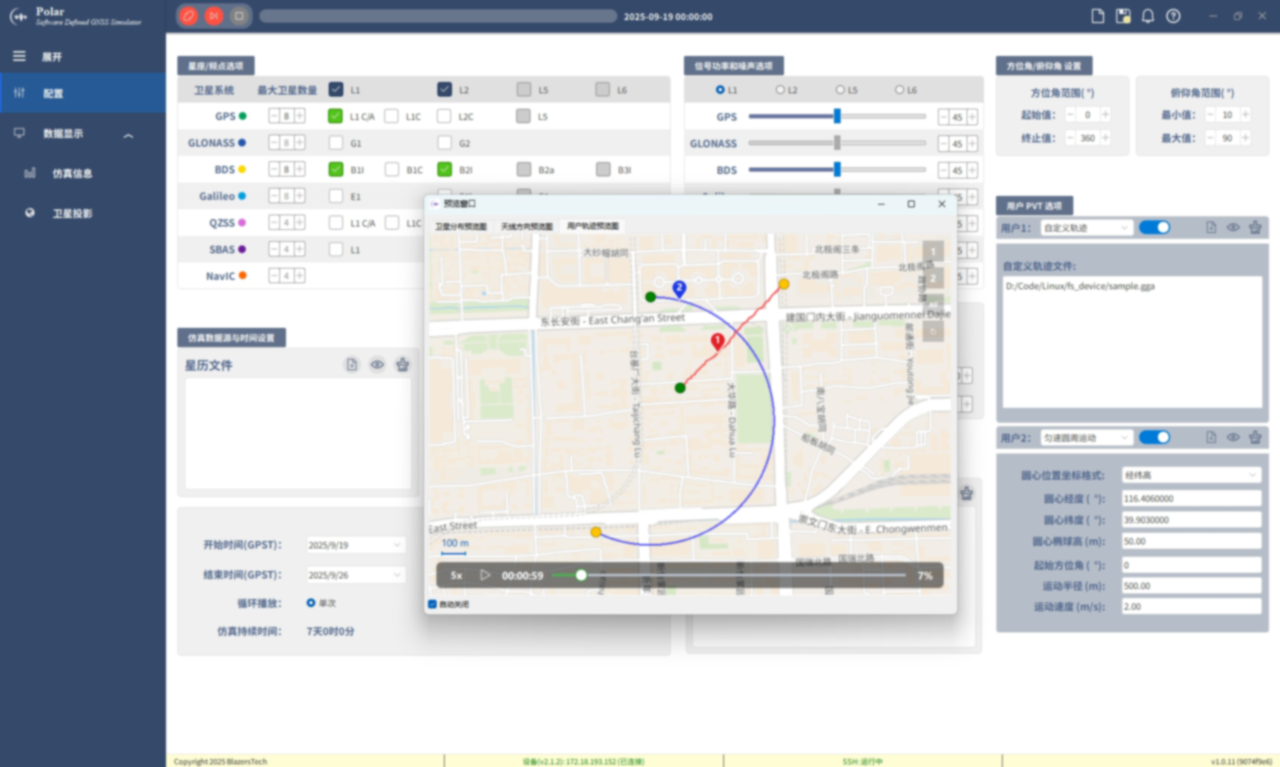Select L2 radio in signal power panel
1280x767 pixels.
pos(780,90)
